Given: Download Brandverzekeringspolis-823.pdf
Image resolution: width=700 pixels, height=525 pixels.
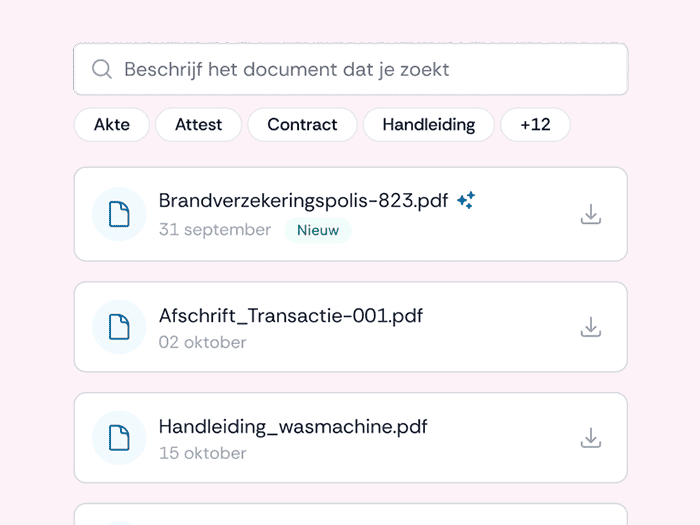Looking at the screenshot, I should 591,214.
